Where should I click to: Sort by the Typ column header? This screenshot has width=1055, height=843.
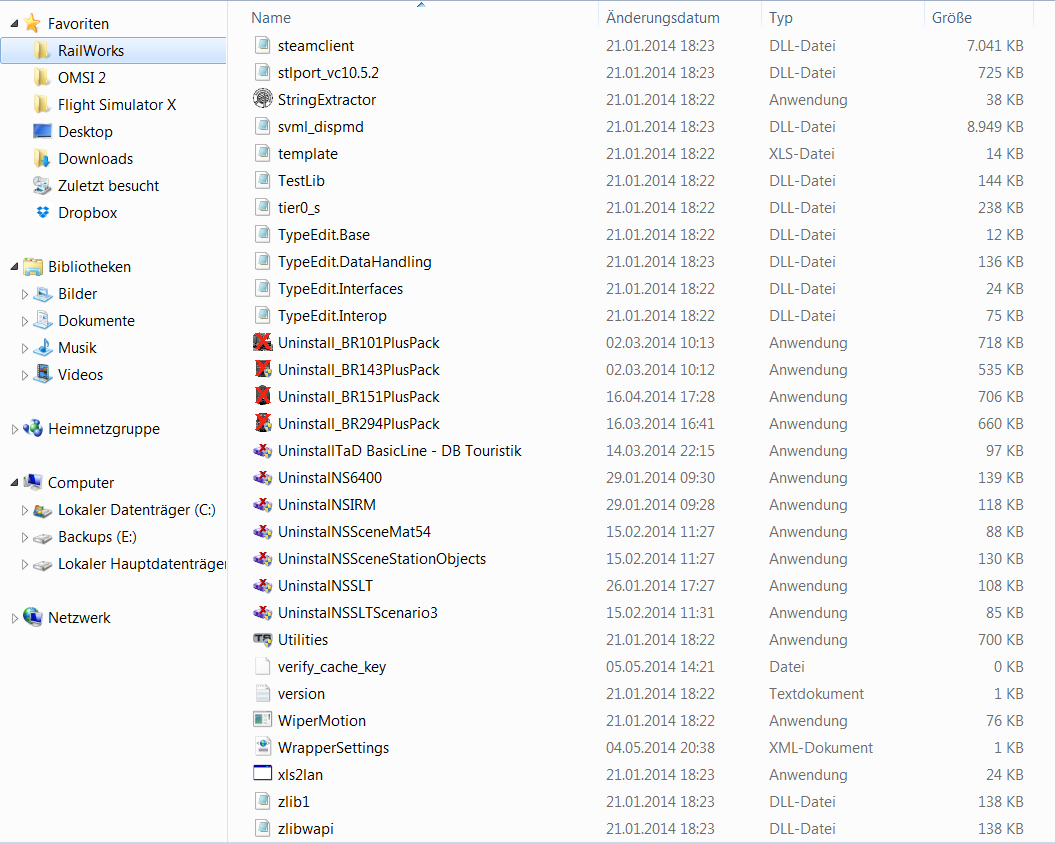(x=780, y=17)
